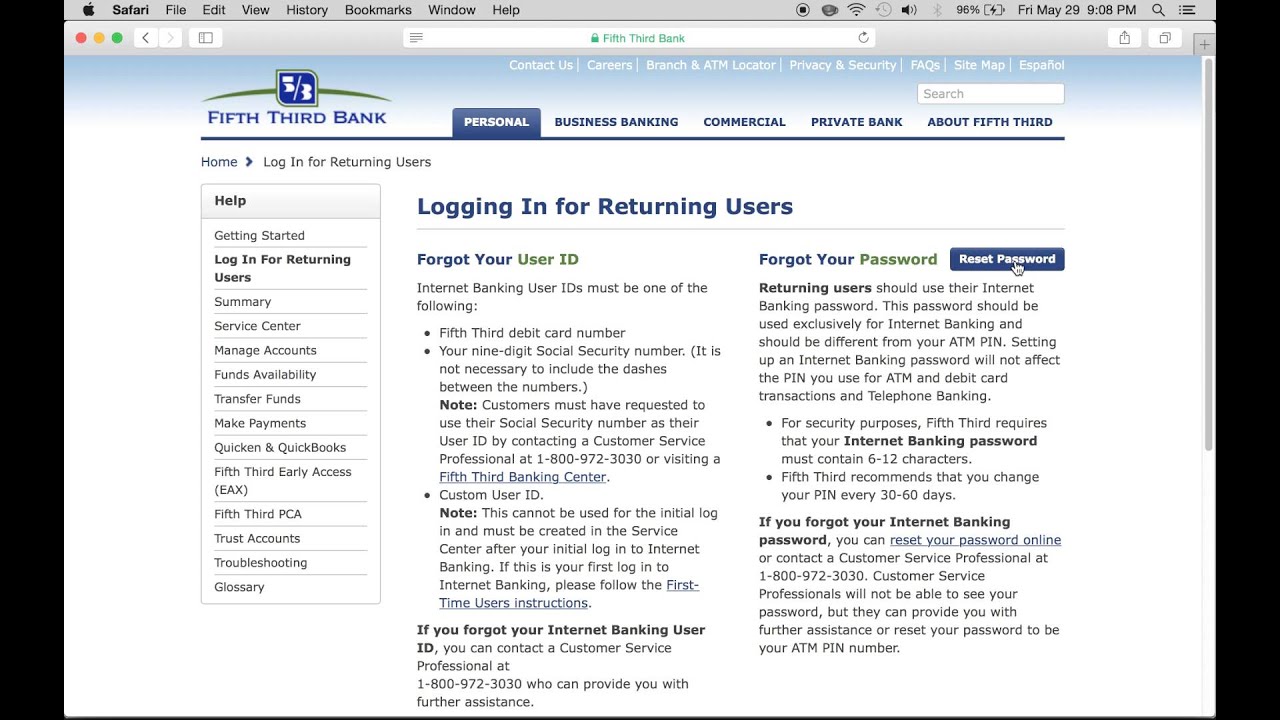Select the BUSINESS BANKING tab

point(616,122)
